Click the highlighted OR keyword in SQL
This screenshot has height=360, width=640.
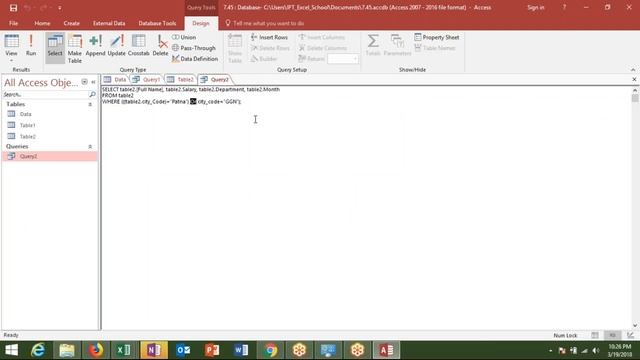click(x=193, y=102)
